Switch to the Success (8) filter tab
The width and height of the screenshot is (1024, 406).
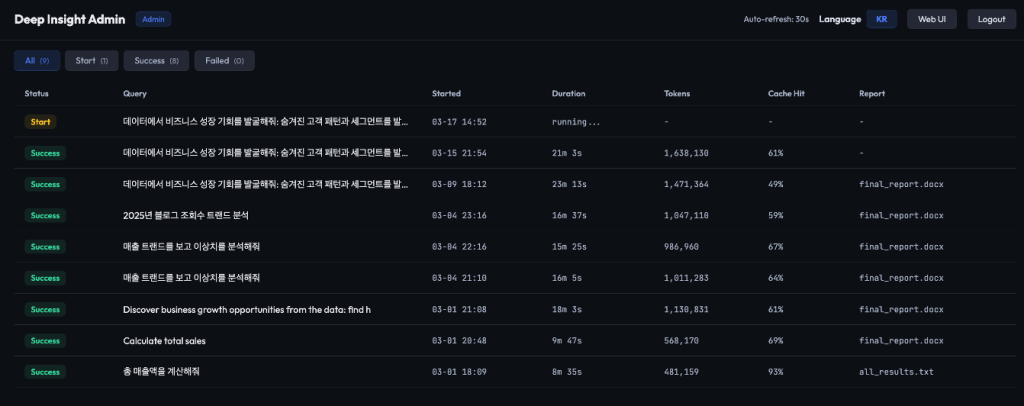(156, 61)
